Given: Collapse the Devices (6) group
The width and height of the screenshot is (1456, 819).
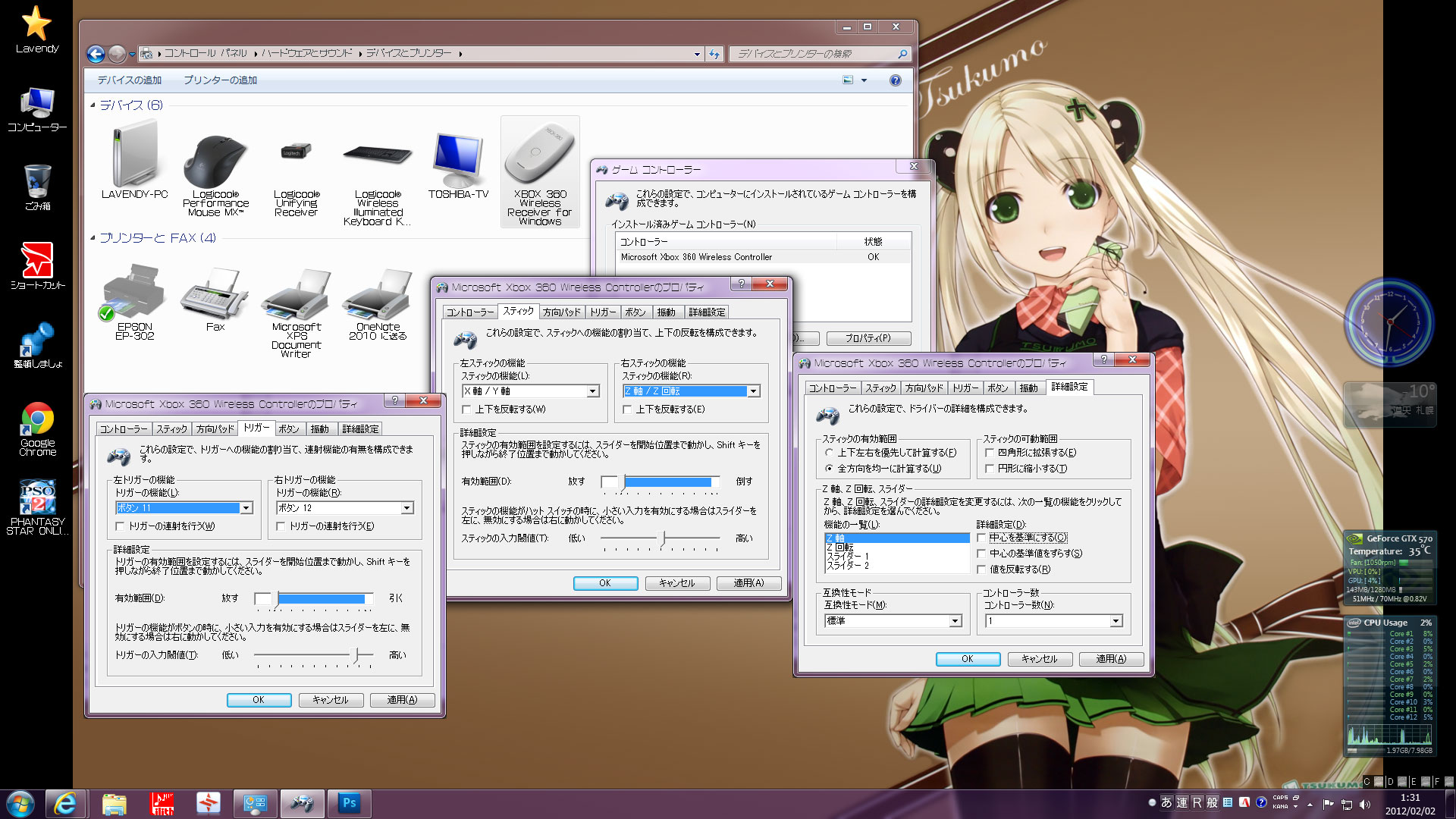Looking at the screenshot, I should coord(93,105).
